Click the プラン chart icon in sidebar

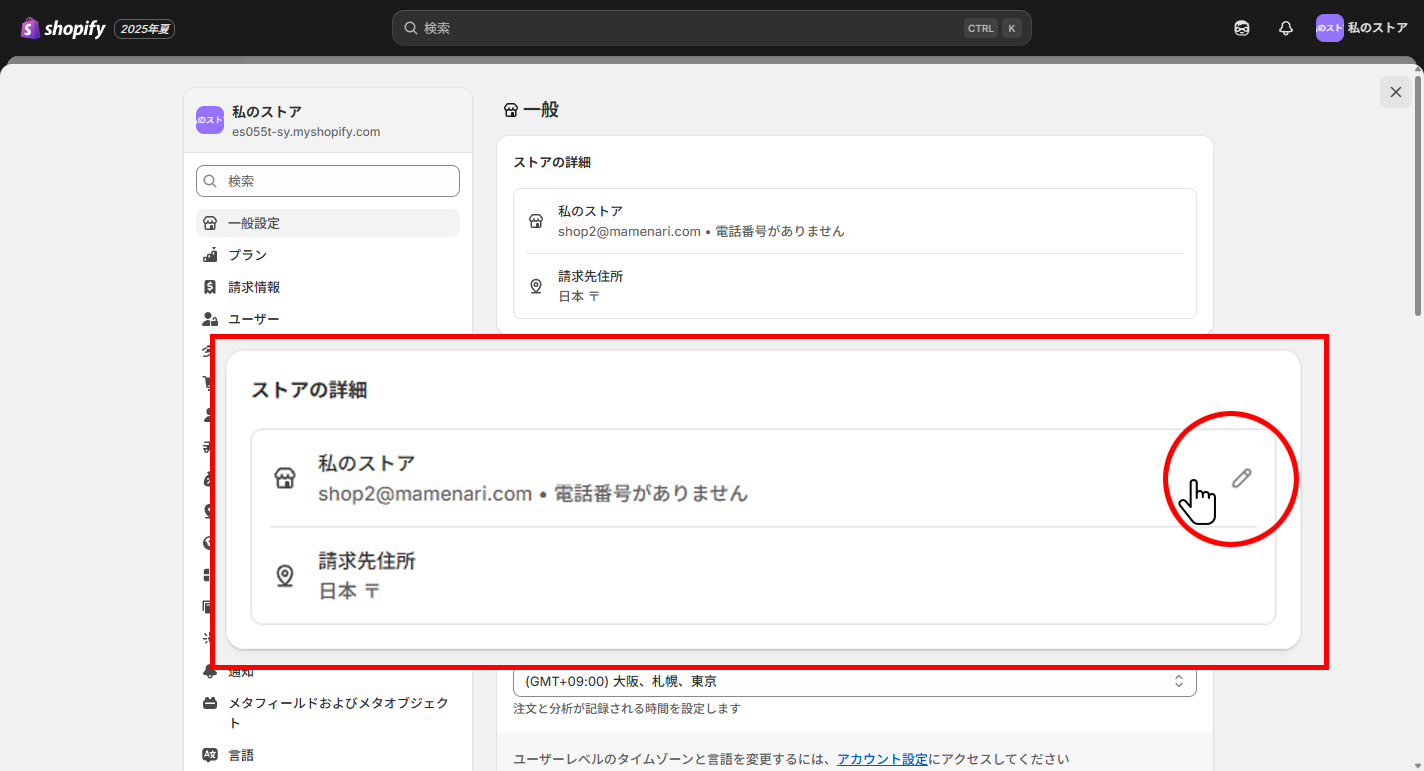(x=210, y=255)
